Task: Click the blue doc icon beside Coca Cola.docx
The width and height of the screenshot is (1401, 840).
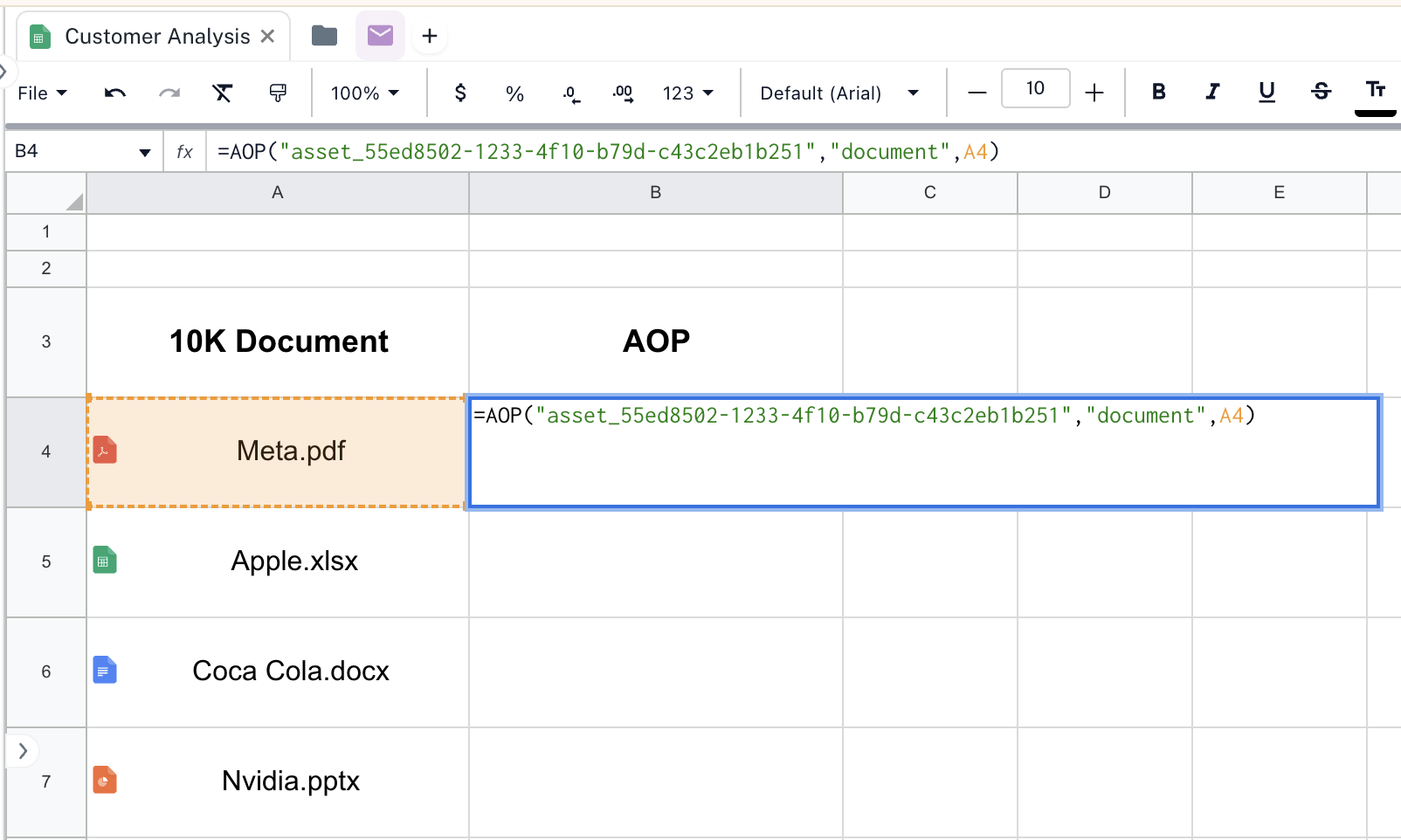Action: pyautogui.click(x=105, y=670)
